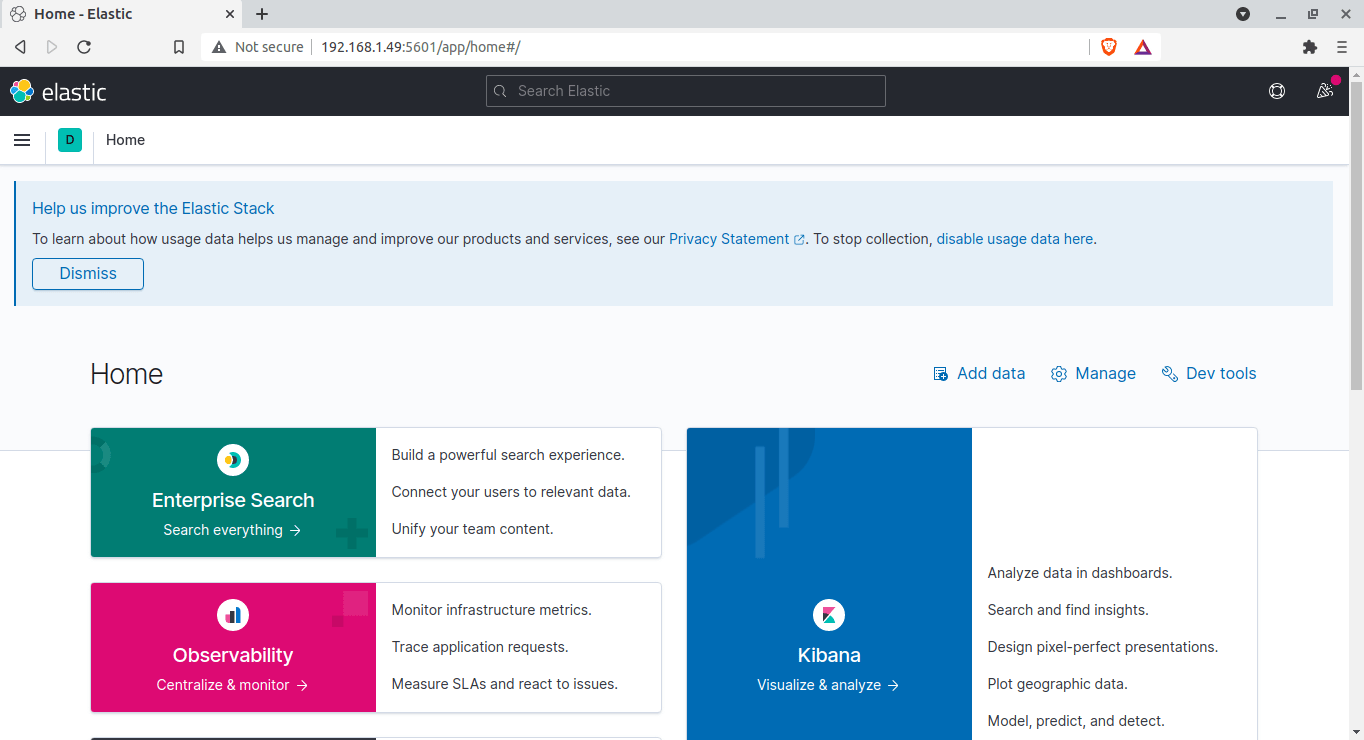Open the newsfeed celebration icon
Image resolution: width=1364 pixels, height=740 pixels.
pos(1325,91)
